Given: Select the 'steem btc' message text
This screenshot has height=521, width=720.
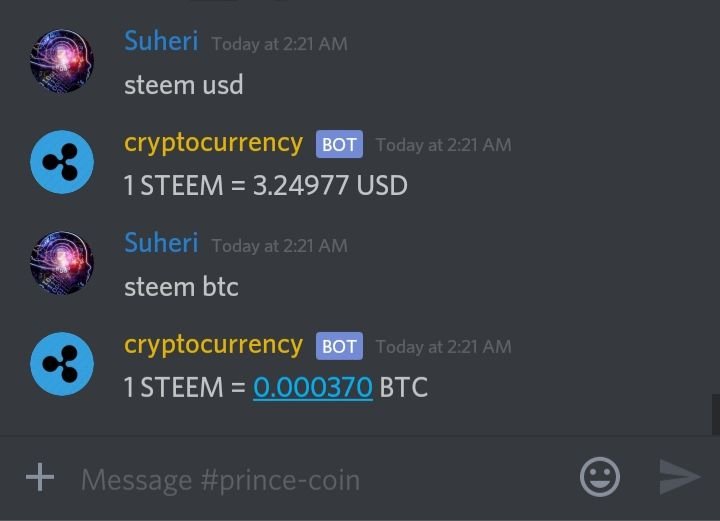Looking at the screenshot, I should (x=181, y=287).
